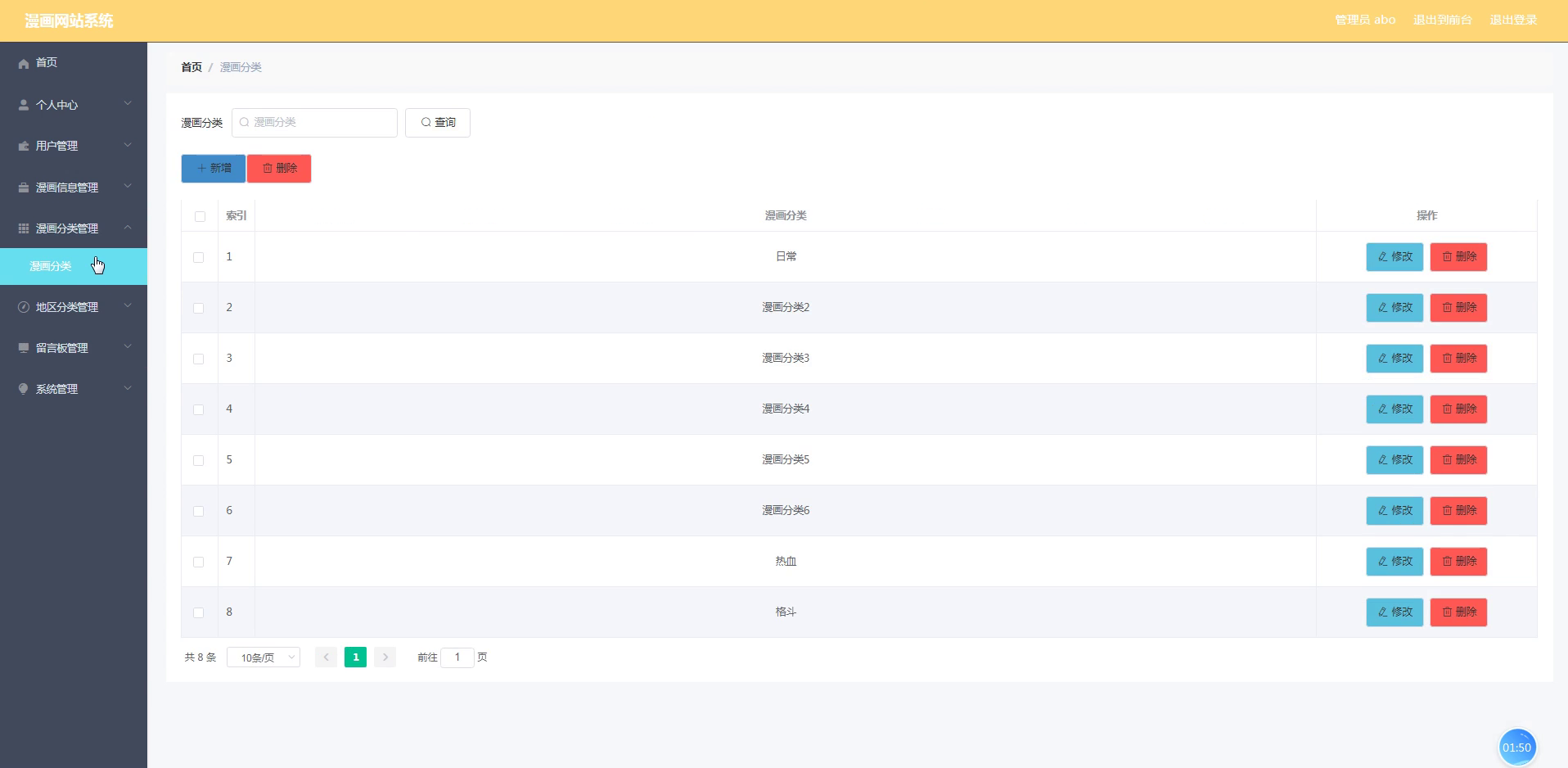This screenshot has height=768, width=1568.
Task: Check the checkbox for row 漫画分类5
Action: (x=198, y=460)
